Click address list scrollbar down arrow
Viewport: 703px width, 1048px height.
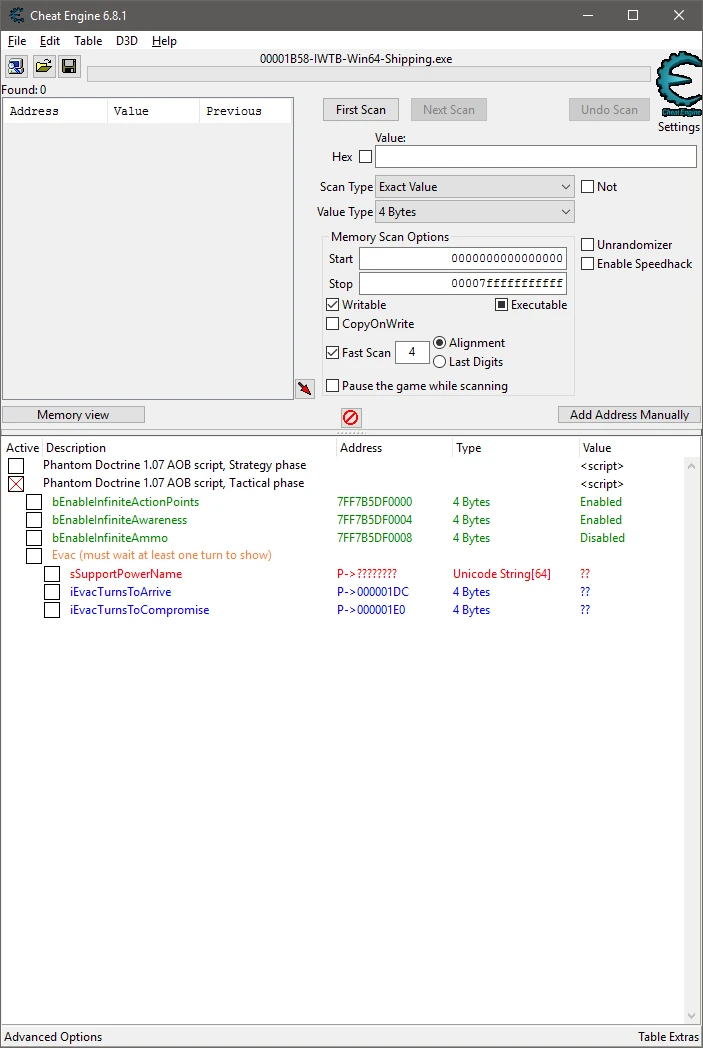pos(692,1016)
